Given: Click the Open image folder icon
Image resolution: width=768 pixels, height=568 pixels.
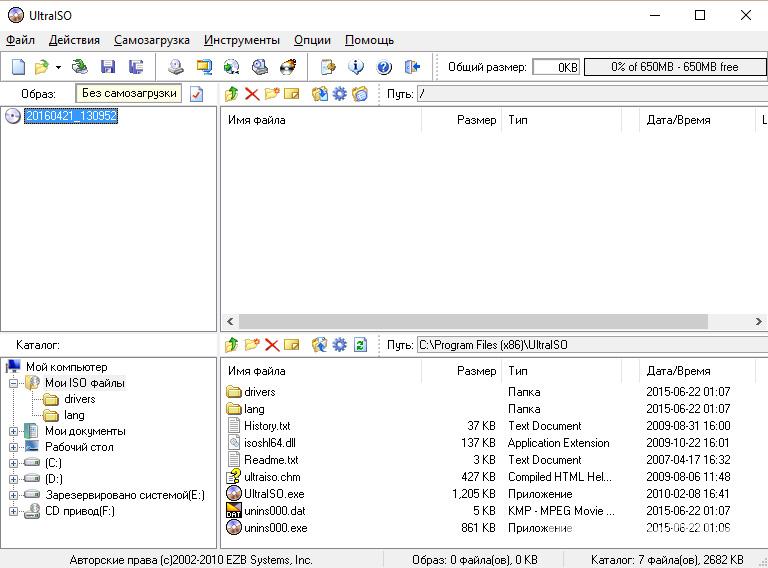Looking at the screenshot, I should 42,67.
